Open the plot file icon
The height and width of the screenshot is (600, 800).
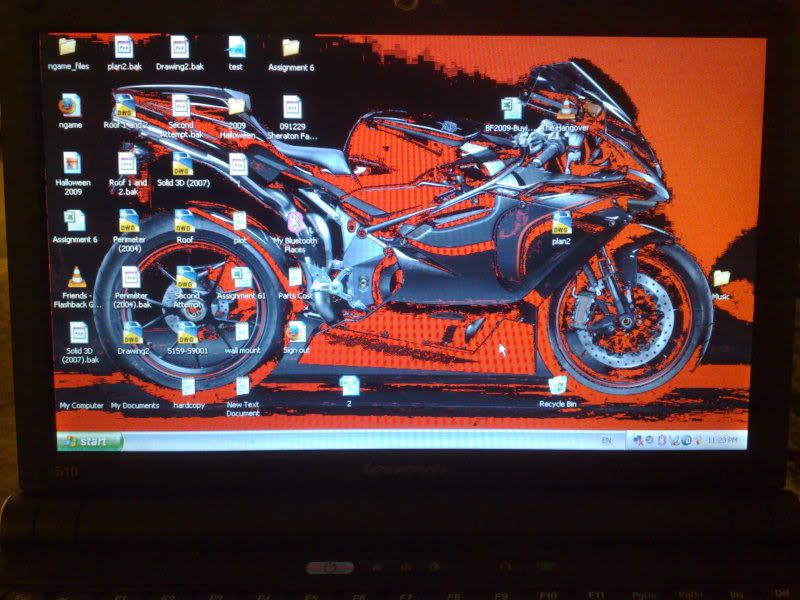coord(240,221)
